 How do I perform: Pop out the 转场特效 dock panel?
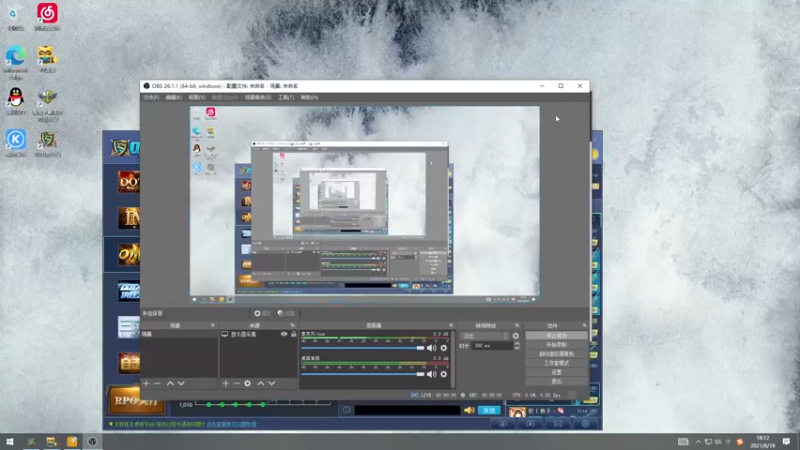[x=517, y=325]
